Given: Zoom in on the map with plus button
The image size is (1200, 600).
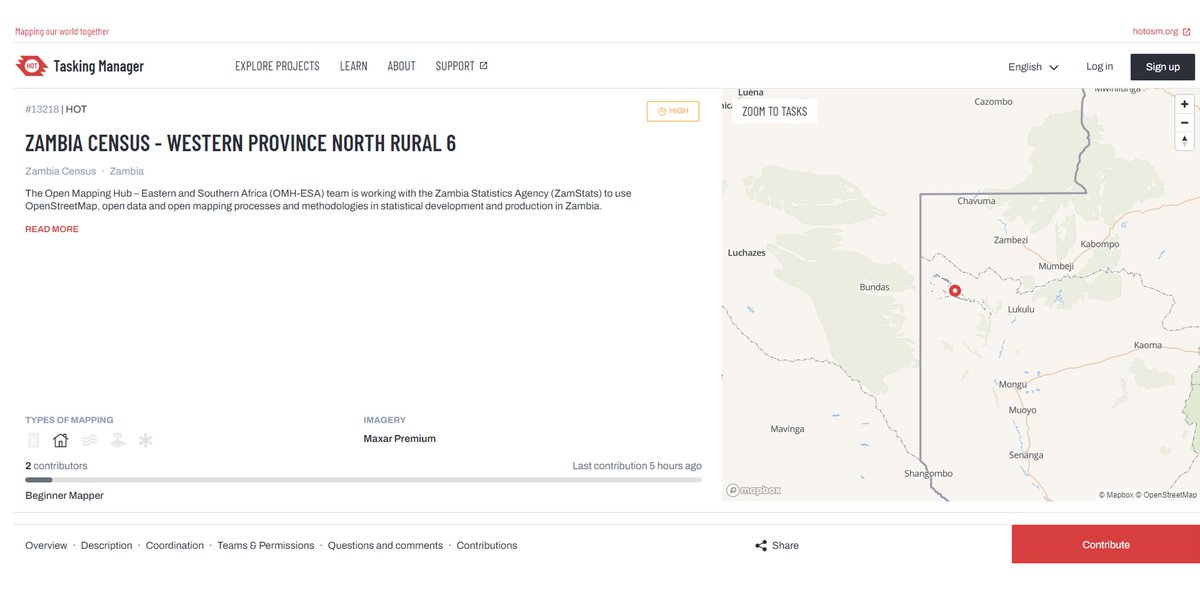Looking at the screenshot, I should [x=1184, y=103].
